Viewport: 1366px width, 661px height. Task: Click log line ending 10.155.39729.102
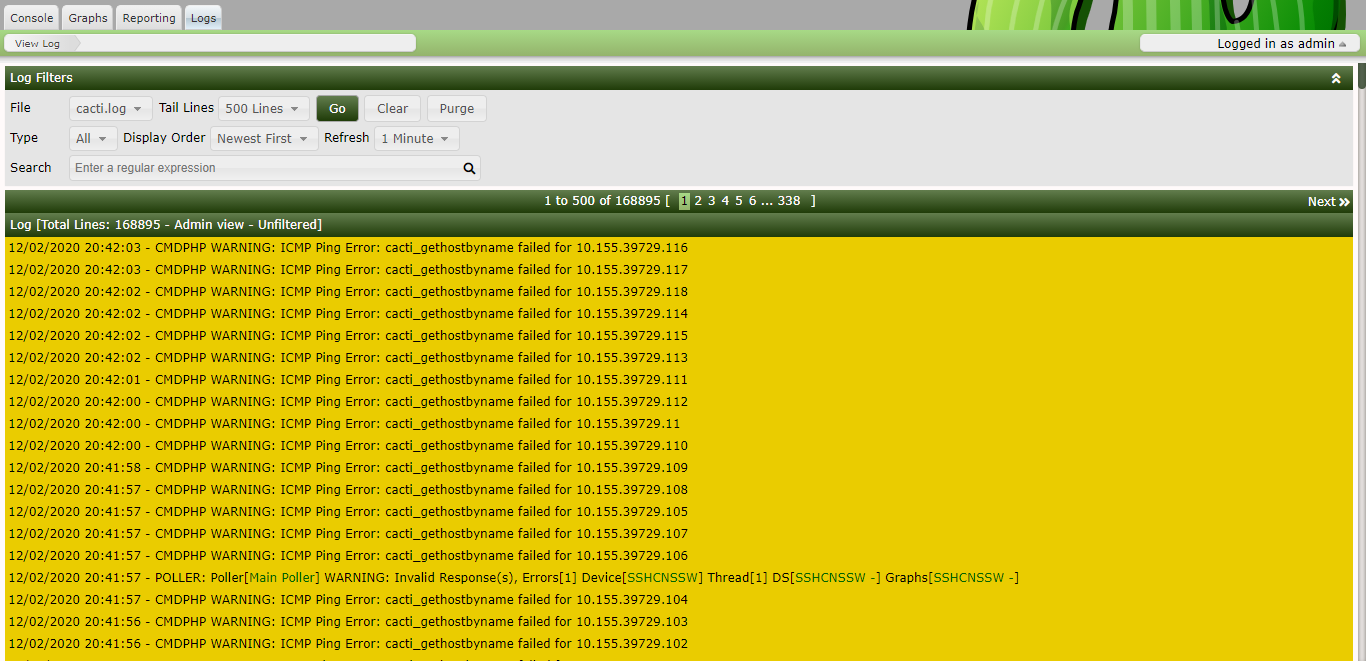pyautogui.click(x=348, y=644)
